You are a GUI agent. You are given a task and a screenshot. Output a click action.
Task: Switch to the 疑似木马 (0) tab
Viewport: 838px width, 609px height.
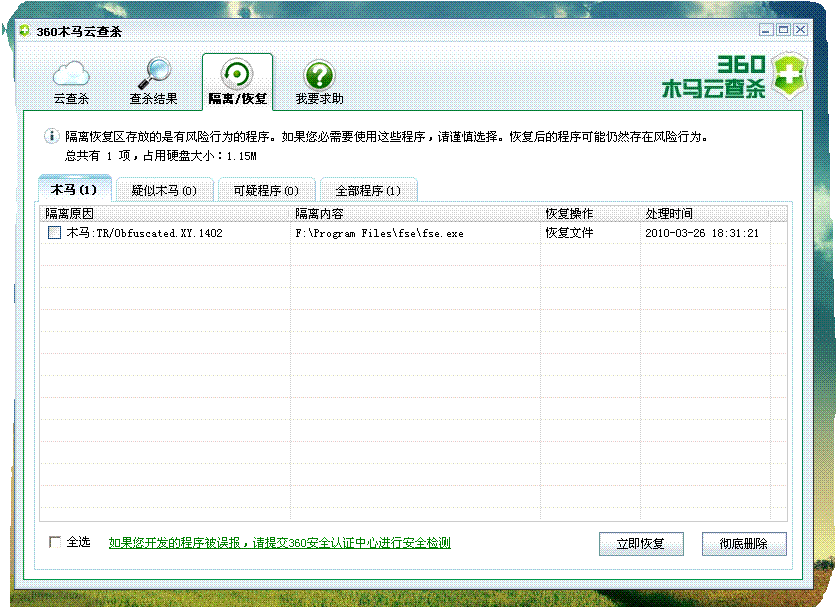coord(164,190)
